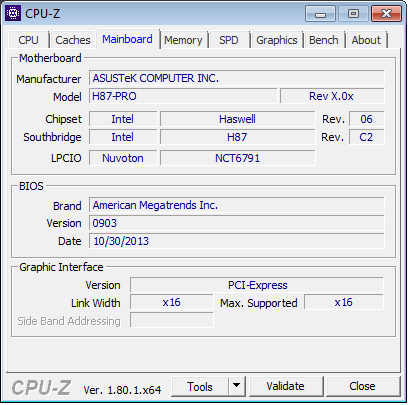Click the PCI-Express version field
Viewport: 408px width, 405px height.
pos(257,285)
